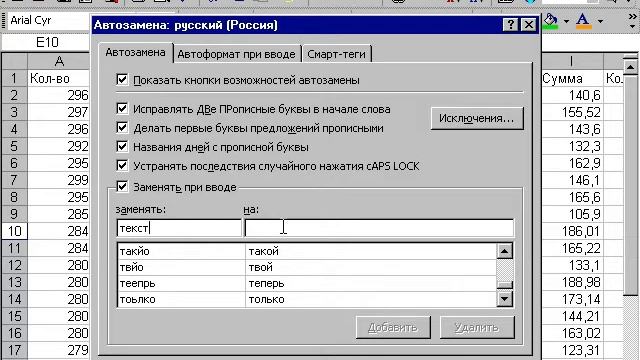Viewport: 640px width, 360px height.
Task: Toggle Заменять при вводе checkbox
Action: tap(122, 187)
